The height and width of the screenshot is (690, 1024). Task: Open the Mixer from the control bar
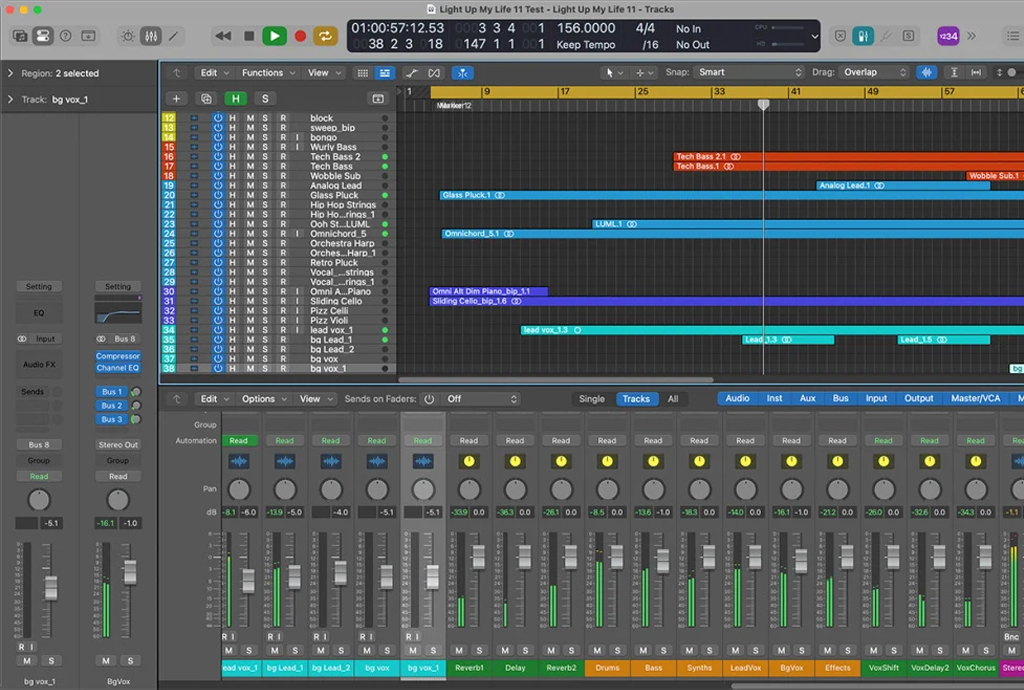coord(151,36)
